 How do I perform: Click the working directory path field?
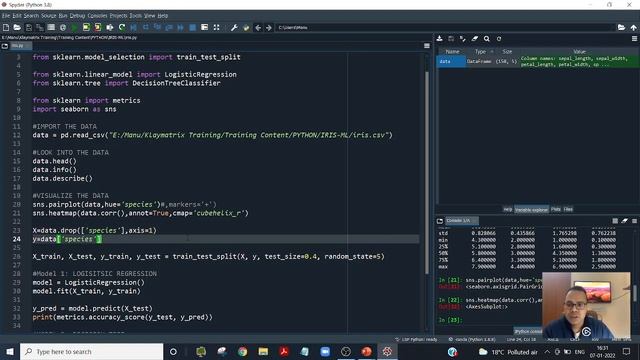pyautogui.click(x=445, y=27)
